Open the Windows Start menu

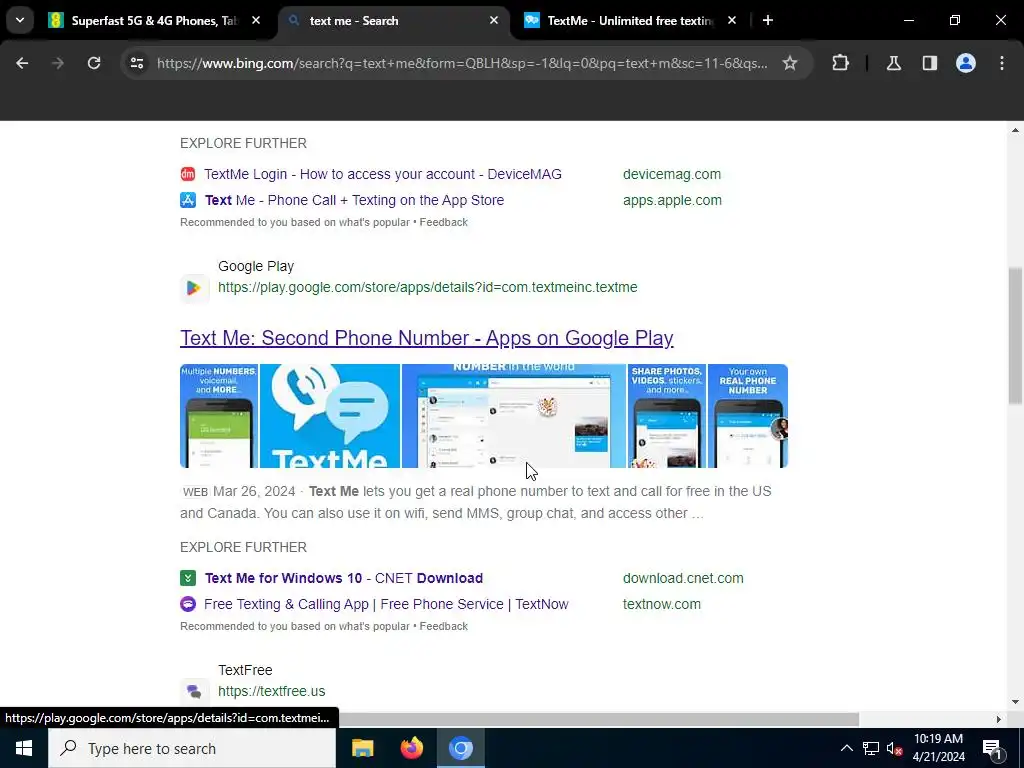[x=24, y=748]
